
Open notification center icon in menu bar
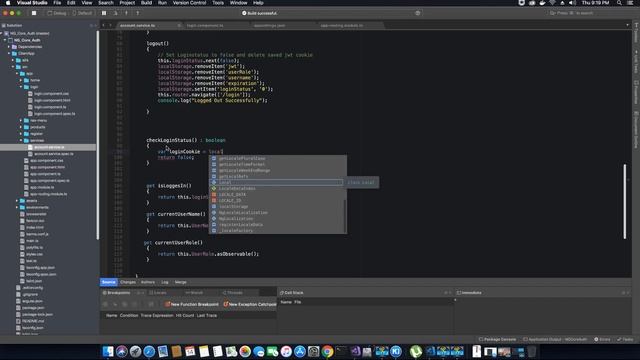630,3
